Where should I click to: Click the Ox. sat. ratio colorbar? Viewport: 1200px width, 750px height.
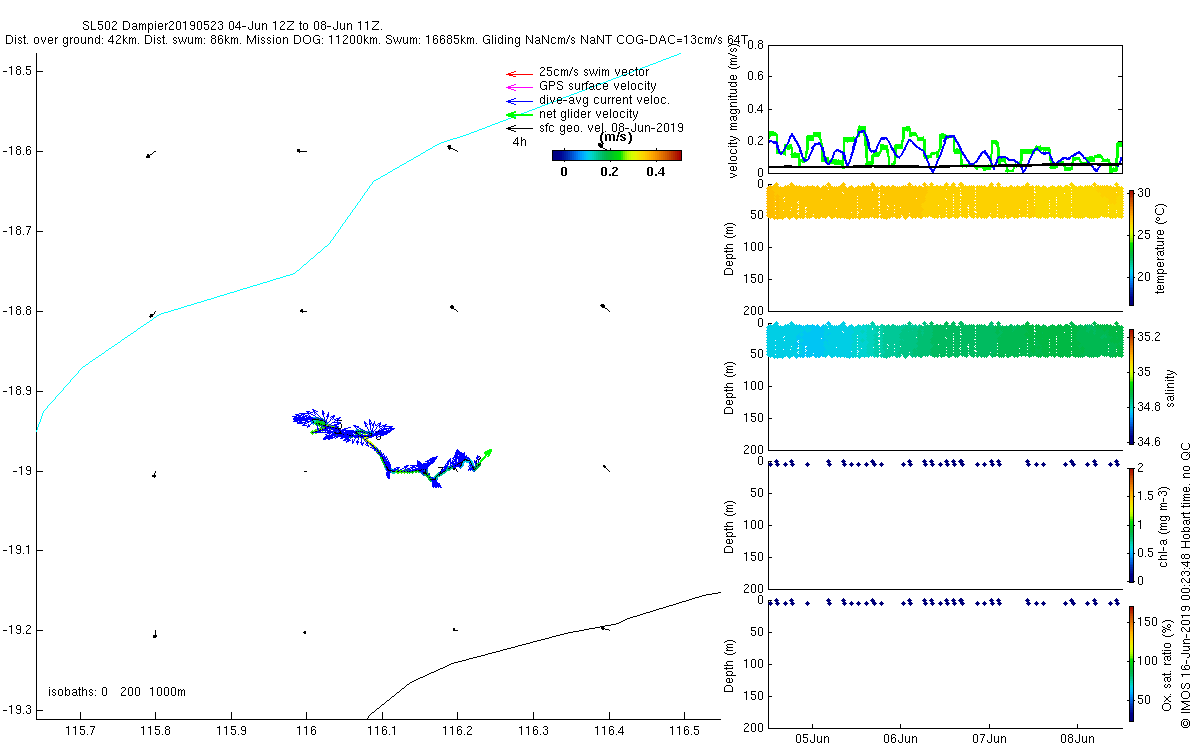(1131, 663)
